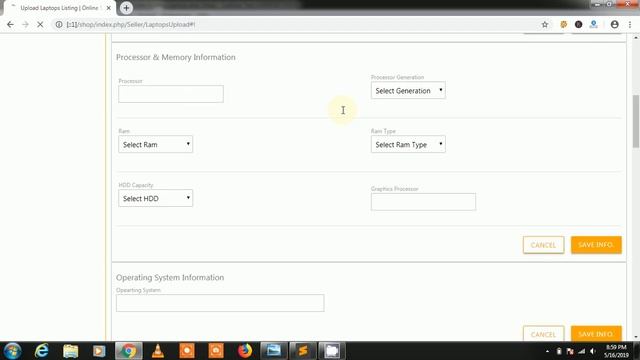Open Chrome's three-dot menu
Viewport: 640px width, 360px height.
[630, 24]
